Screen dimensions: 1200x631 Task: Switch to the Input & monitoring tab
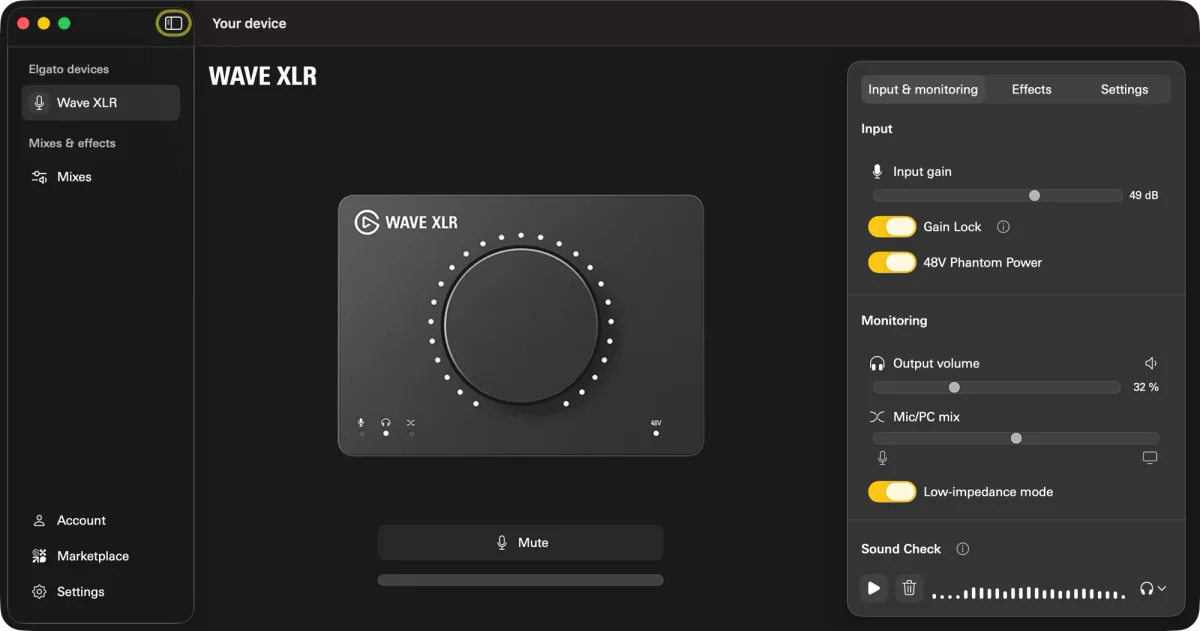pos(923,89)
